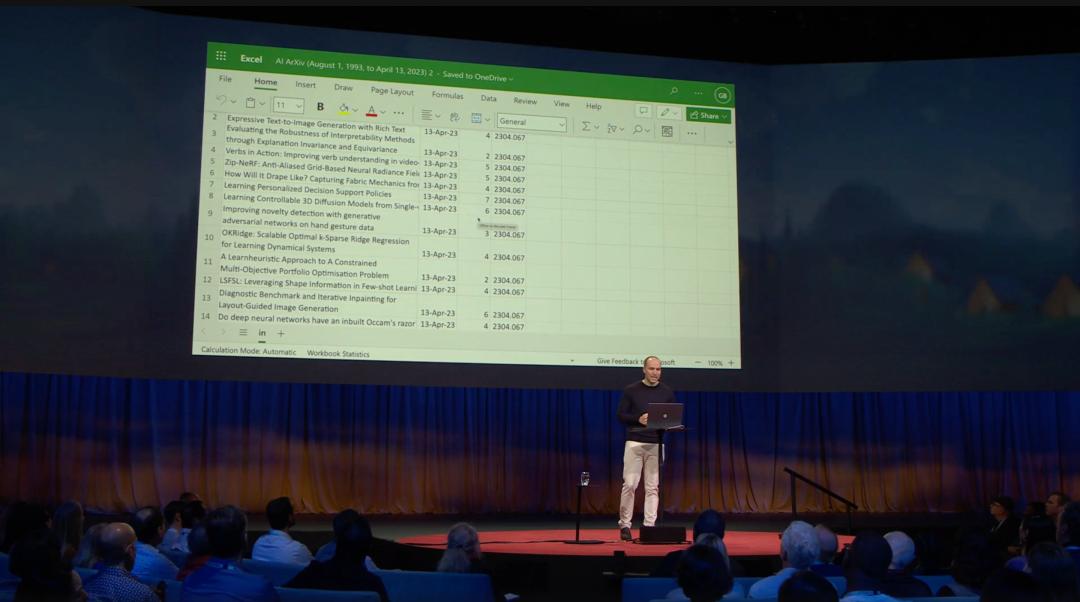Select the 'in' sheet tab

pos(262,333)
